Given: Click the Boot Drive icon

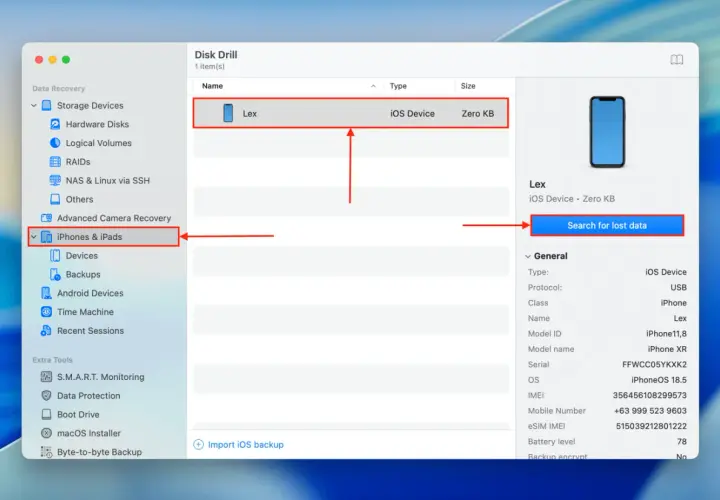Looking at the screenshot, I should [x=46, y=414].
